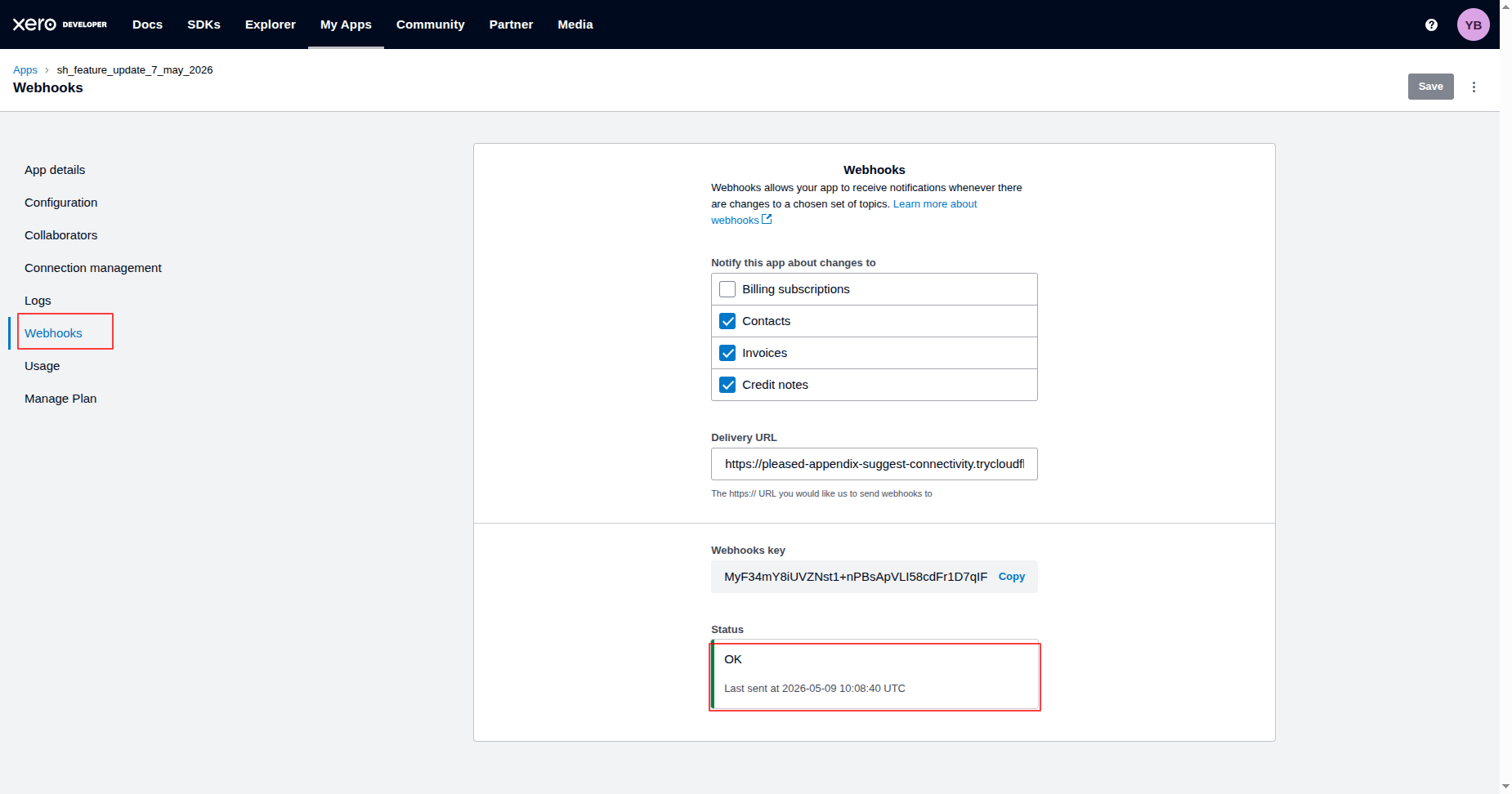Click into the Delivery URL field
Screen dimensions: 1512x794
click(874, 464)
